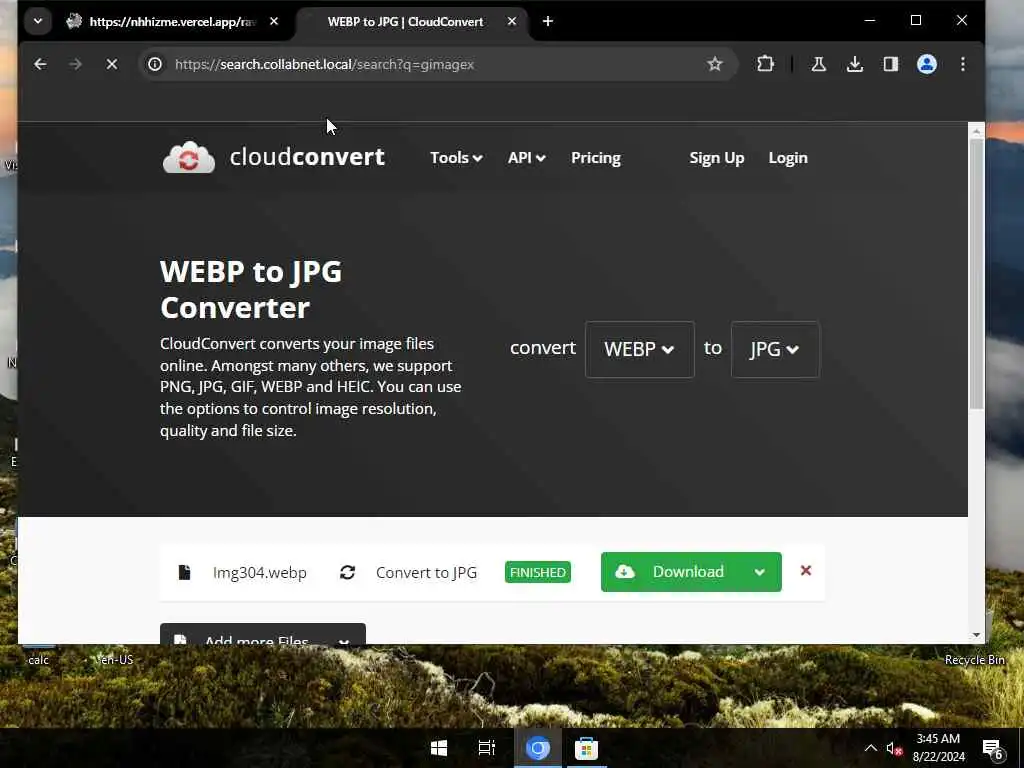Expand the Add more Files dropdown arrow
This screenshot has height=768, width=1024.
[x=344, y=639]
